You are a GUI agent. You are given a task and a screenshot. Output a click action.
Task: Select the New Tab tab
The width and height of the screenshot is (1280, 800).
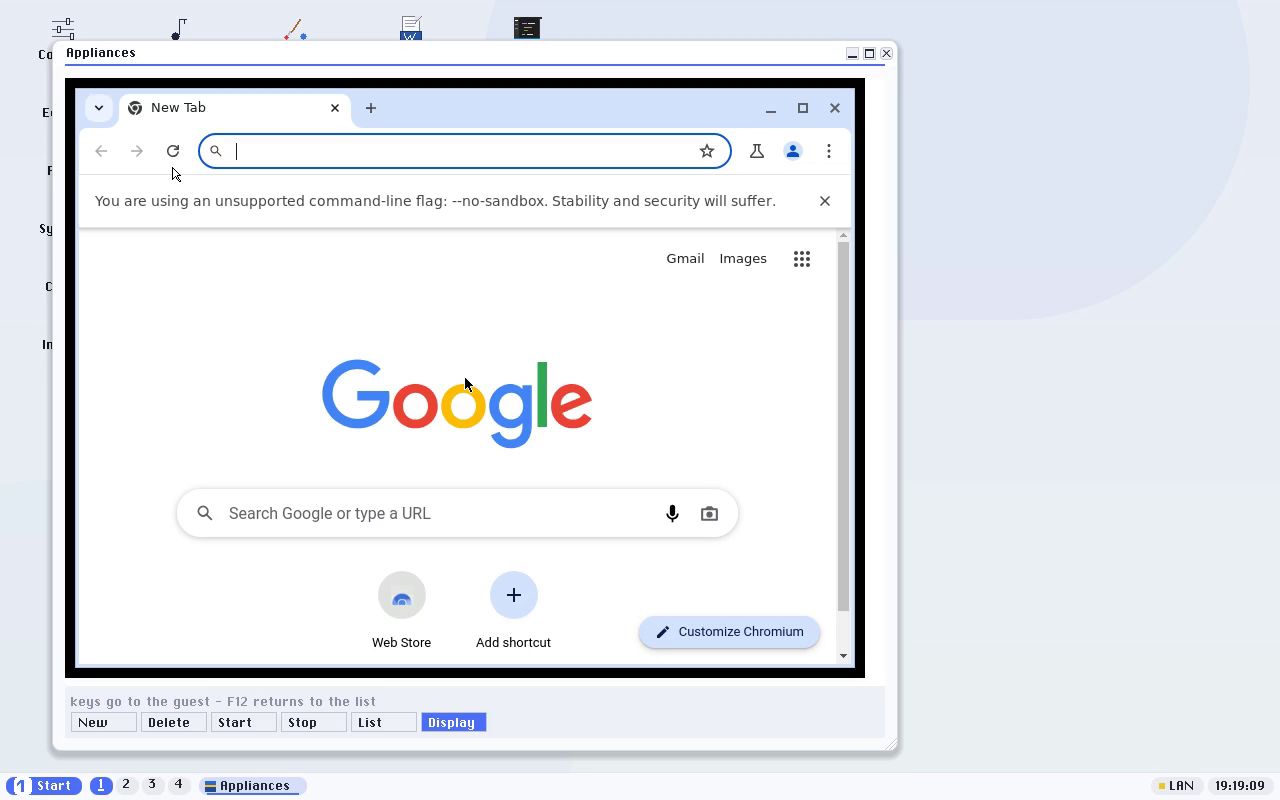pyautogui.click(x=235, y=108)
